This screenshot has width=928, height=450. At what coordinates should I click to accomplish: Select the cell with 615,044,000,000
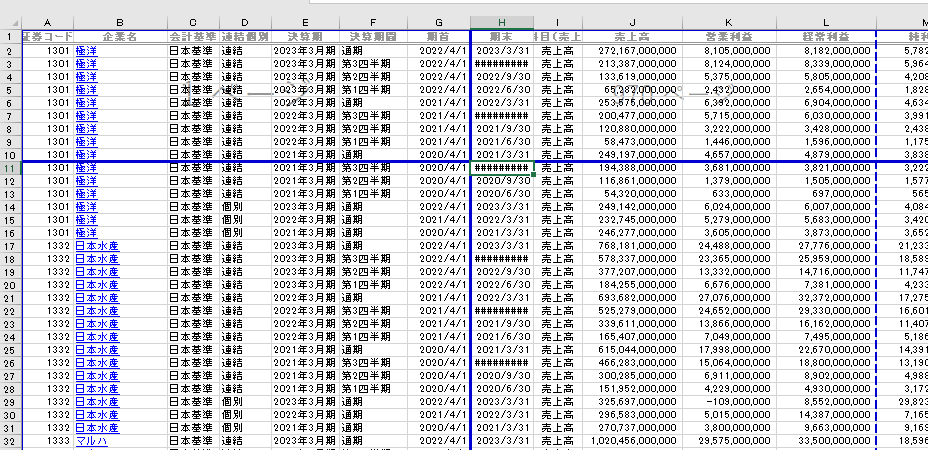[632, 350]
